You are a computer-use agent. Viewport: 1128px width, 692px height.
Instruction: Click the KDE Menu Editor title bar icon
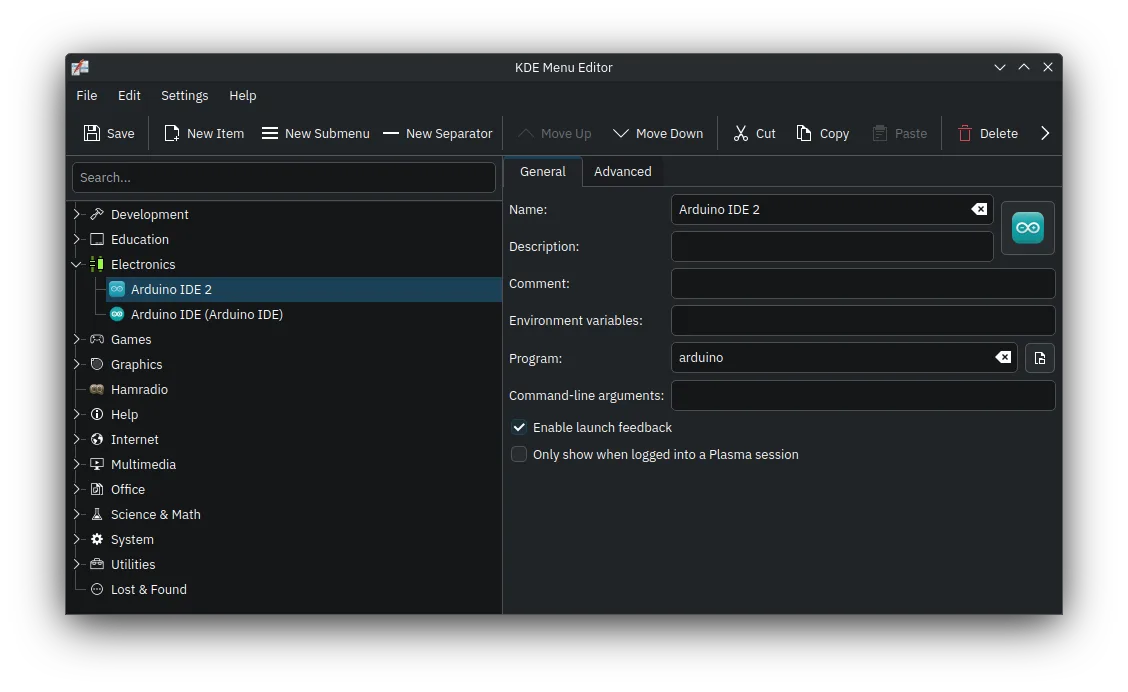(80, 67)
